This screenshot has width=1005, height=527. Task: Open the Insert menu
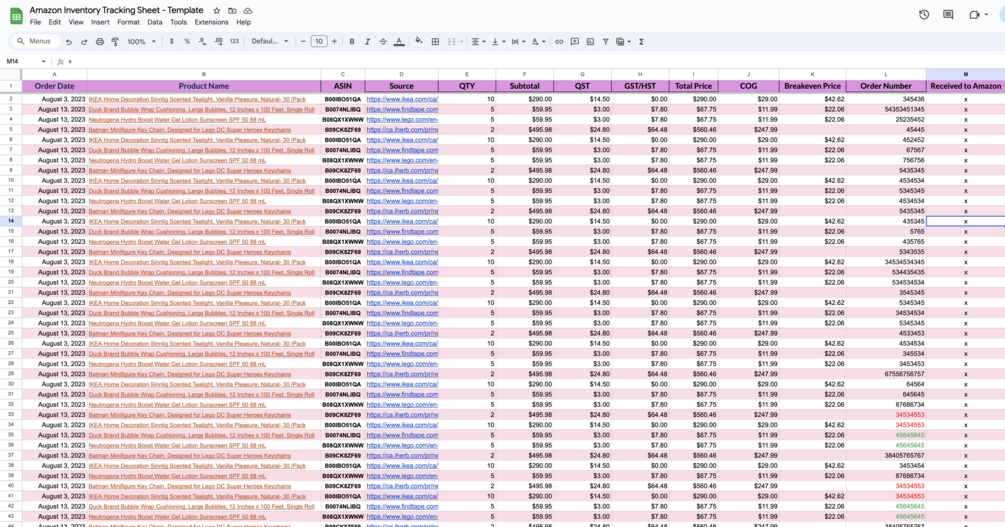100,22
